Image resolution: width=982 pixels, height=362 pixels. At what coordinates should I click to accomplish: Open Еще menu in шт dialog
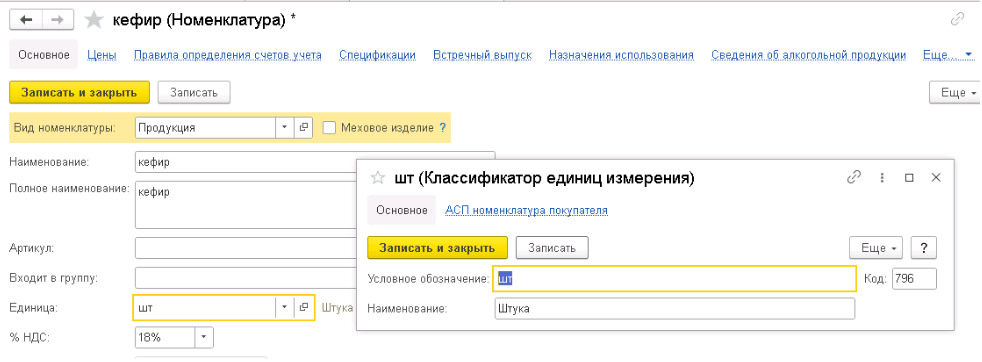pyautogui.click(x=877, y=248)
